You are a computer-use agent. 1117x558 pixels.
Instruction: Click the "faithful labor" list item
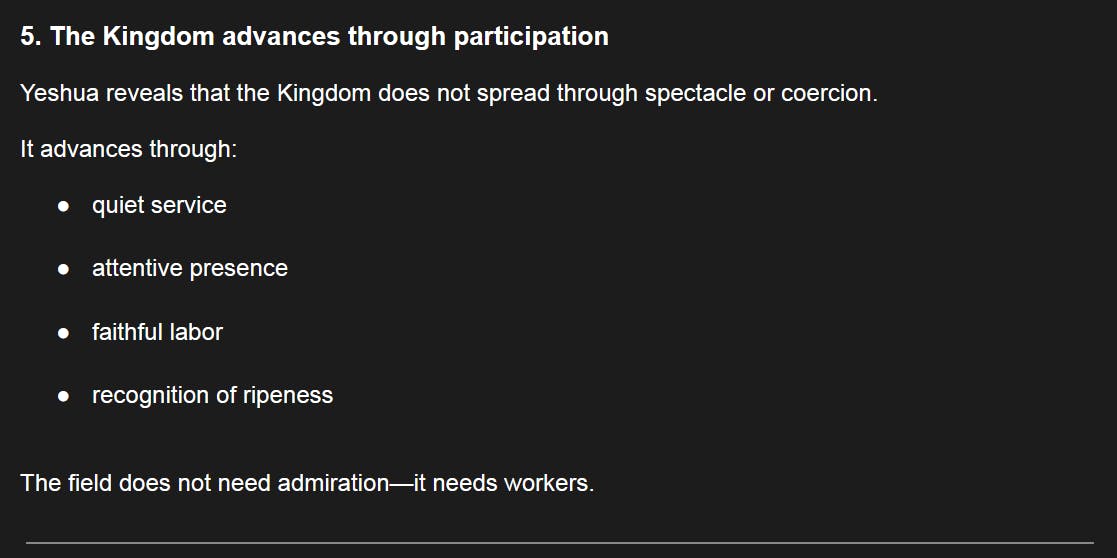(157, 332)
